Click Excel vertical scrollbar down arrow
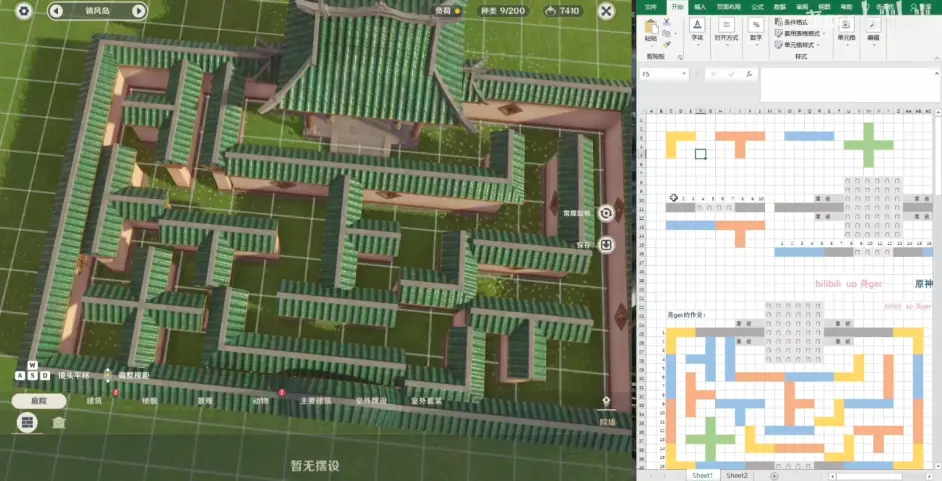 (937, 466)
